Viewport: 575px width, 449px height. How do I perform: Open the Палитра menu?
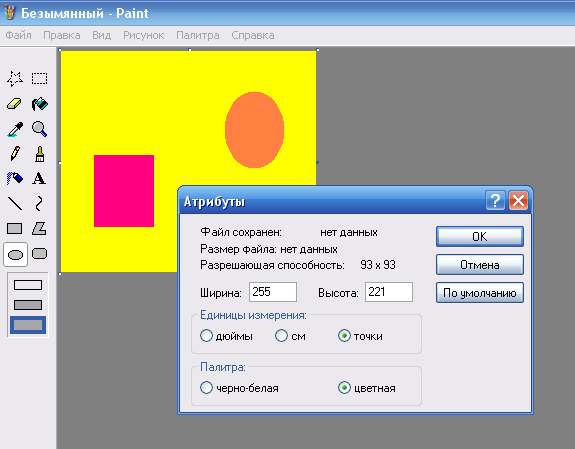pos(198,35)
